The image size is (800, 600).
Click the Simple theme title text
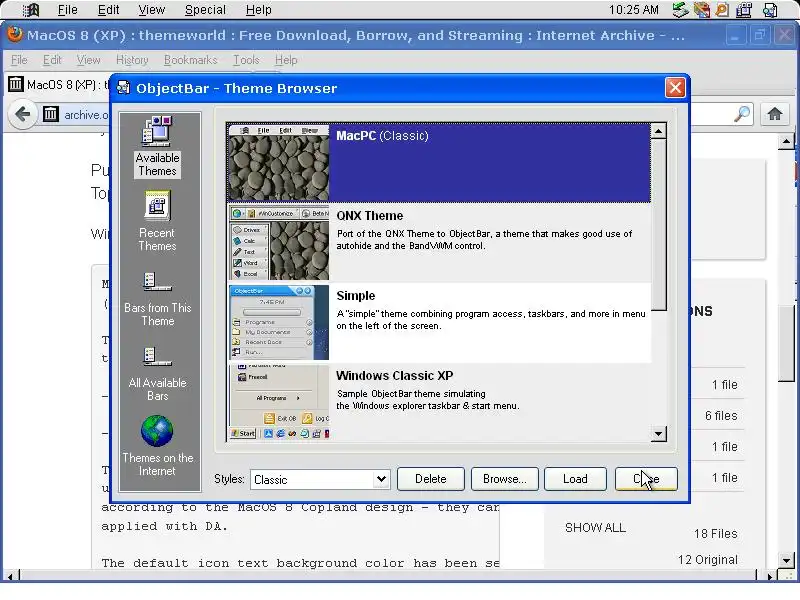[356, 296]
